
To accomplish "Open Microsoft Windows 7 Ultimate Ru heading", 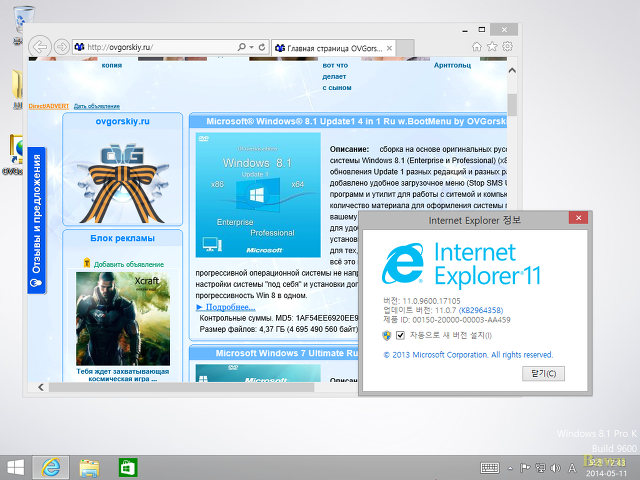I will click(287, 353).
